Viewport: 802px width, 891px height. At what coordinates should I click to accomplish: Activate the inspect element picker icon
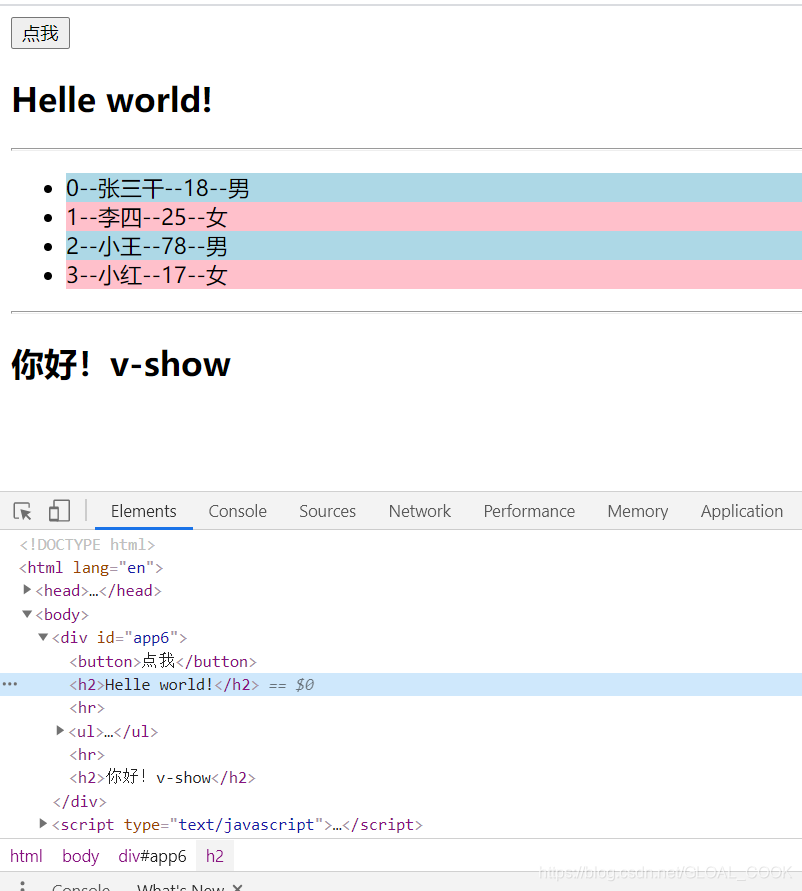click(x=23, y=511)
